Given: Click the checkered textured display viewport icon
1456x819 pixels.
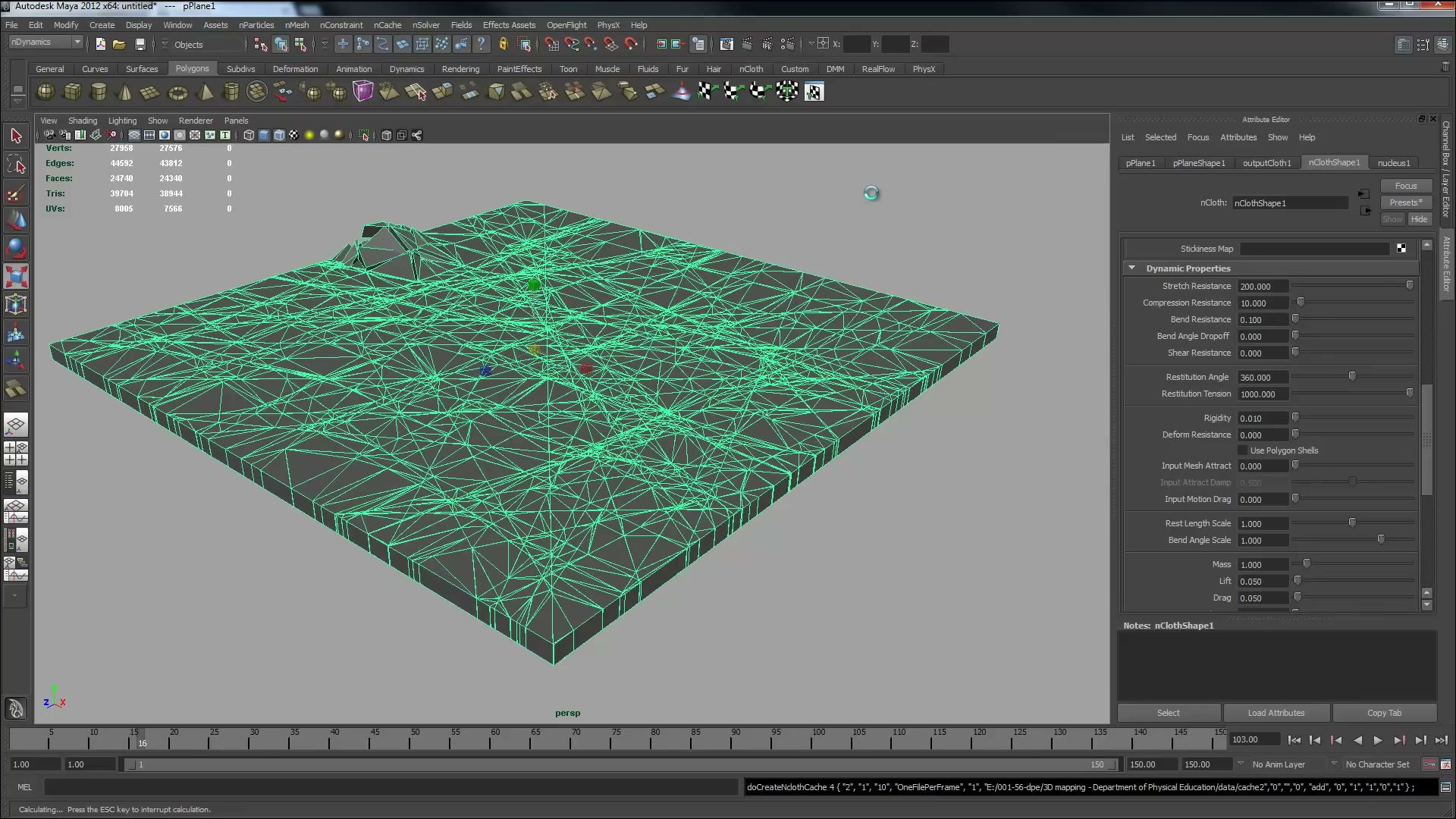Looking at the screenshot, I should click(x=294, y=135).
